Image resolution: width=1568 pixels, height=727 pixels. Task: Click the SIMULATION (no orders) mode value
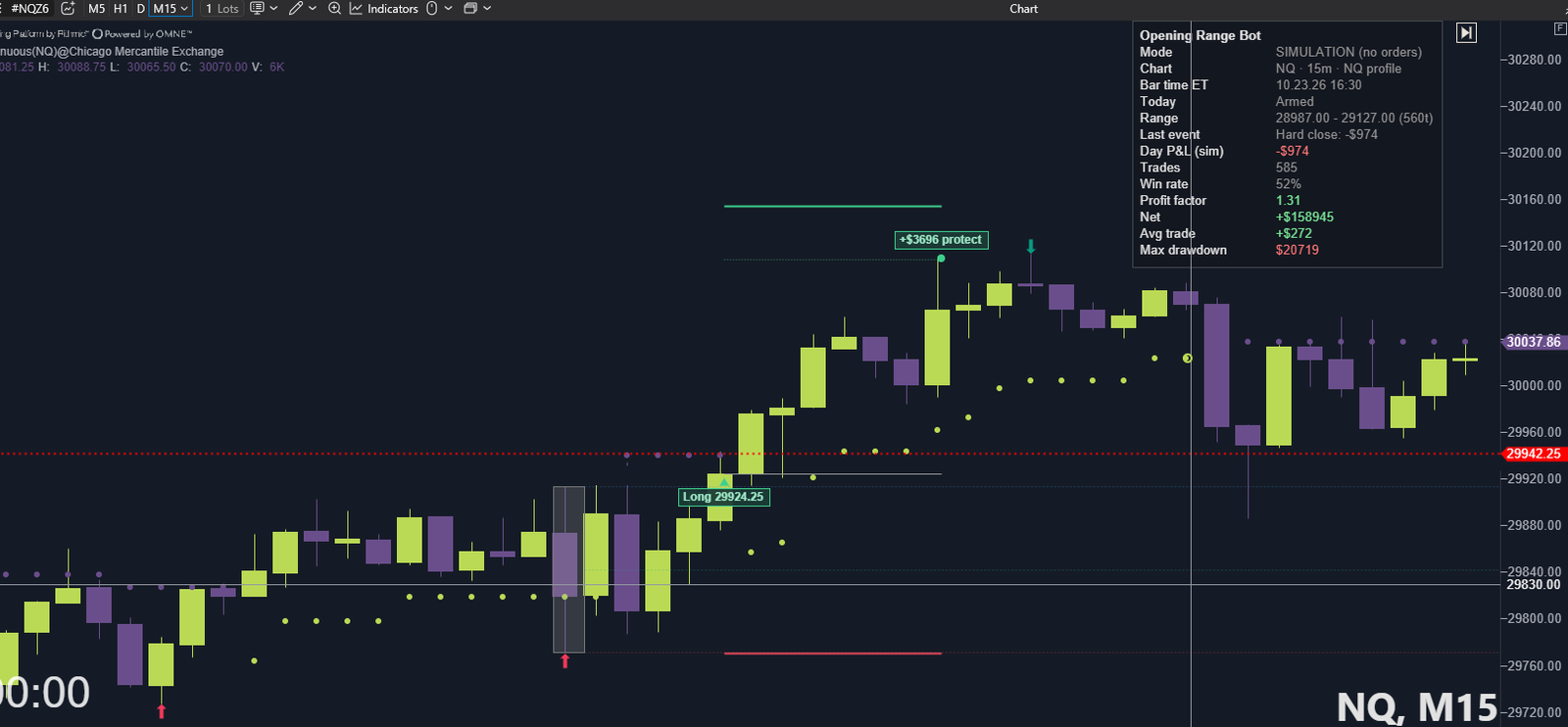click(1348, 52)
